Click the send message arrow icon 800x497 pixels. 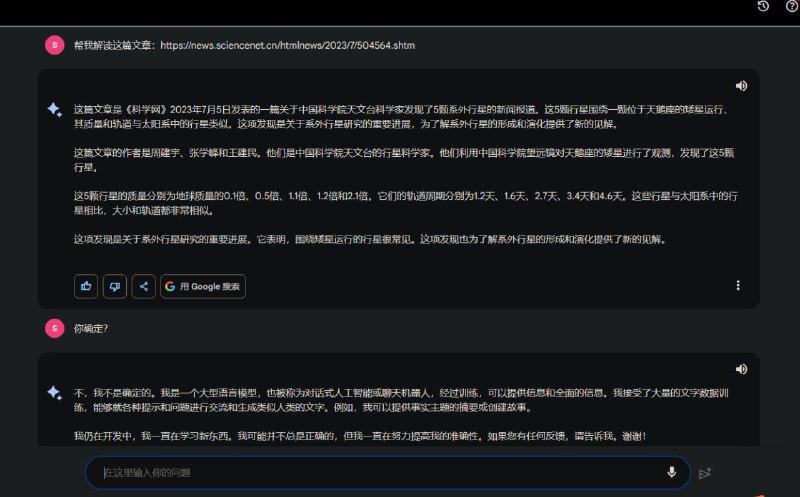click(x=705, y=472)
